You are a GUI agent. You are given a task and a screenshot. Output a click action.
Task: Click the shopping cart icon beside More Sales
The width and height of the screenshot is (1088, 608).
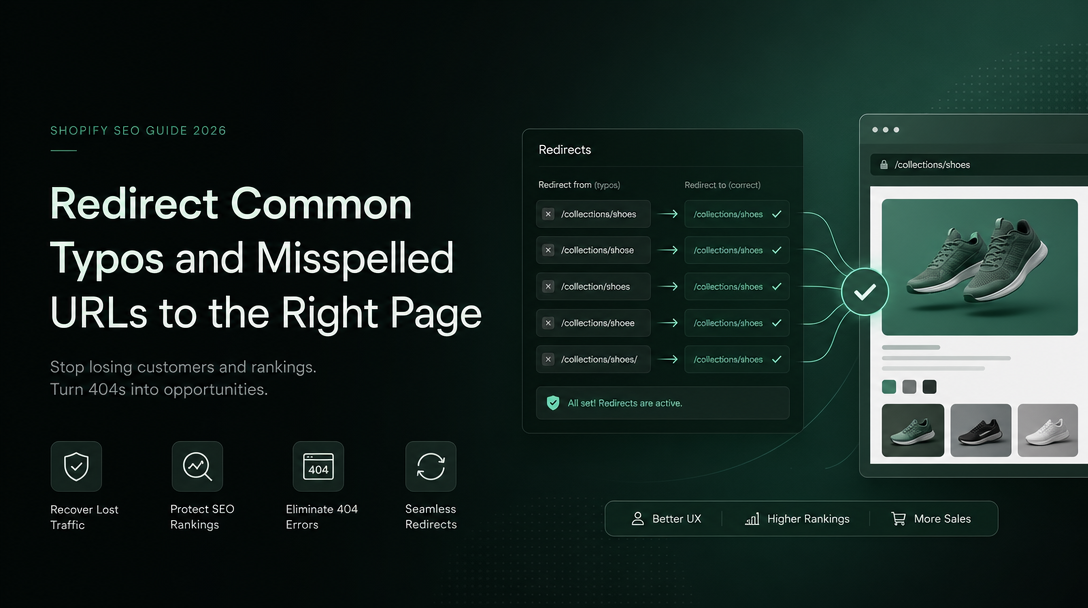(899, 518)
